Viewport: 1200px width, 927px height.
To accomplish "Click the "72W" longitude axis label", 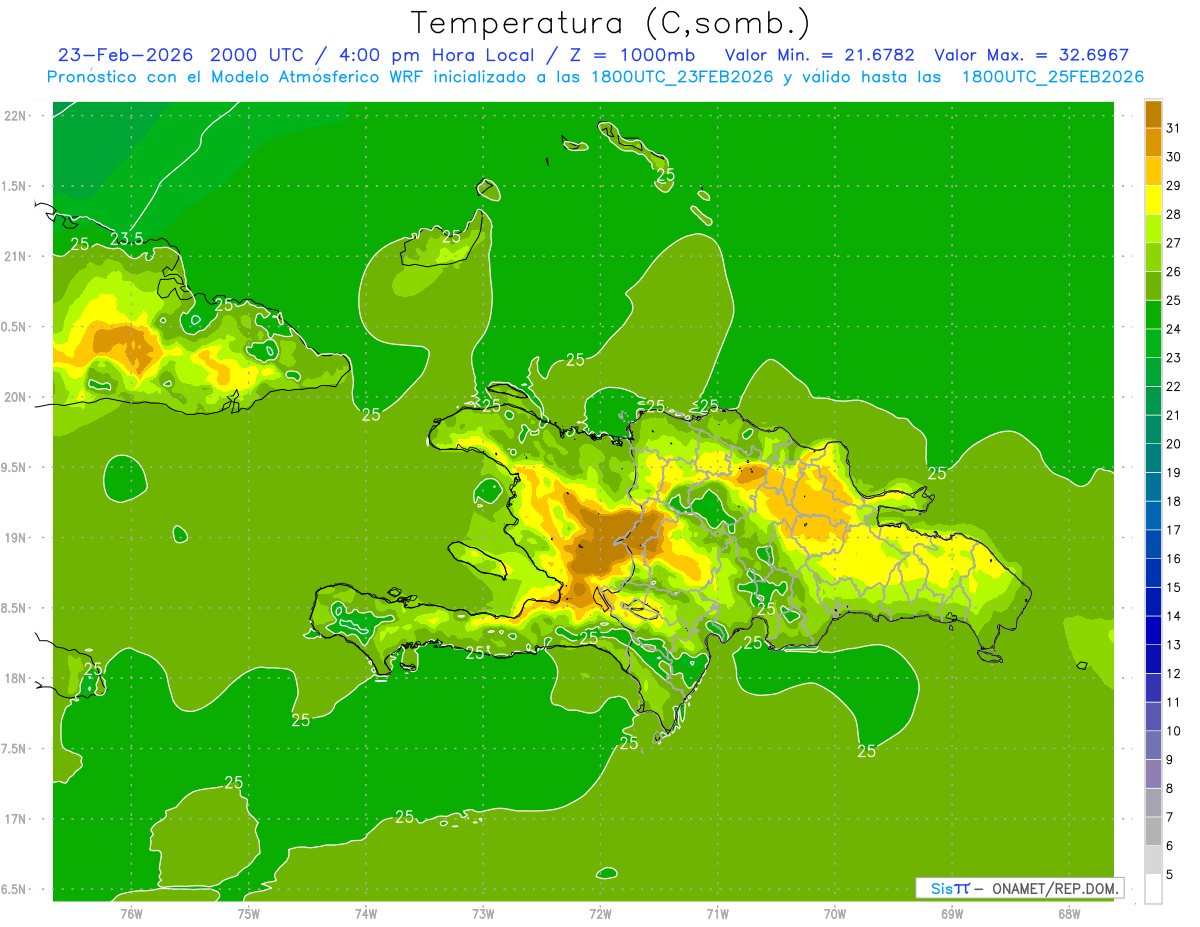I will tap(600, 913).
